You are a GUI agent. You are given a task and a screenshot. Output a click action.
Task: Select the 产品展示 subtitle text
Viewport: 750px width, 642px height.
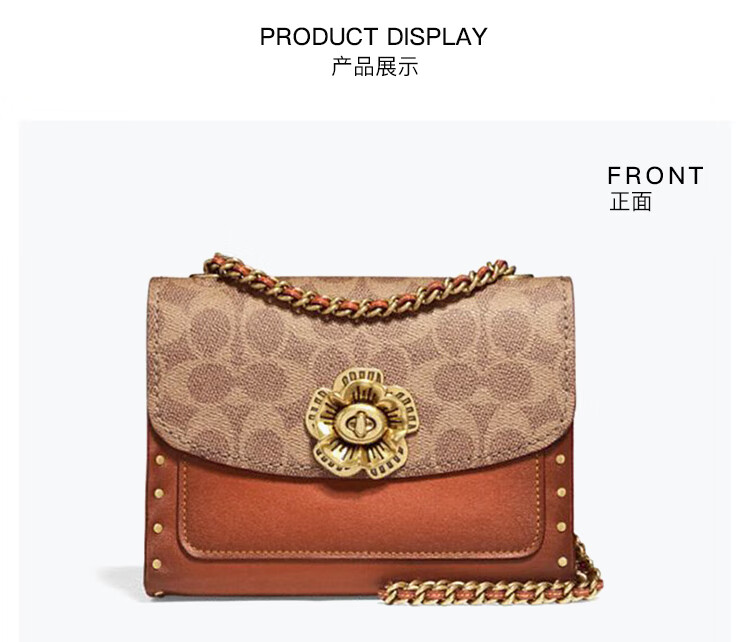pos(375,66)
